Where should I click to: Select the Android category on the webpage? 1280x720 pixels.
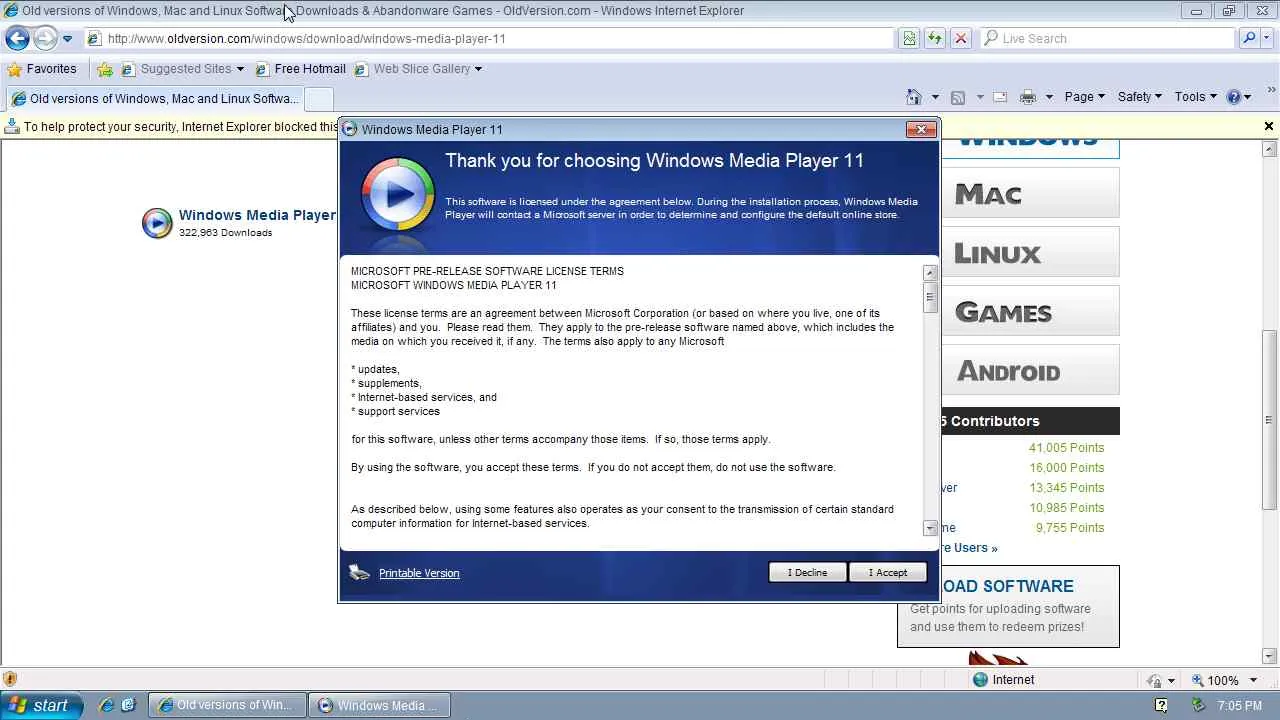(x=1028, y=370)
